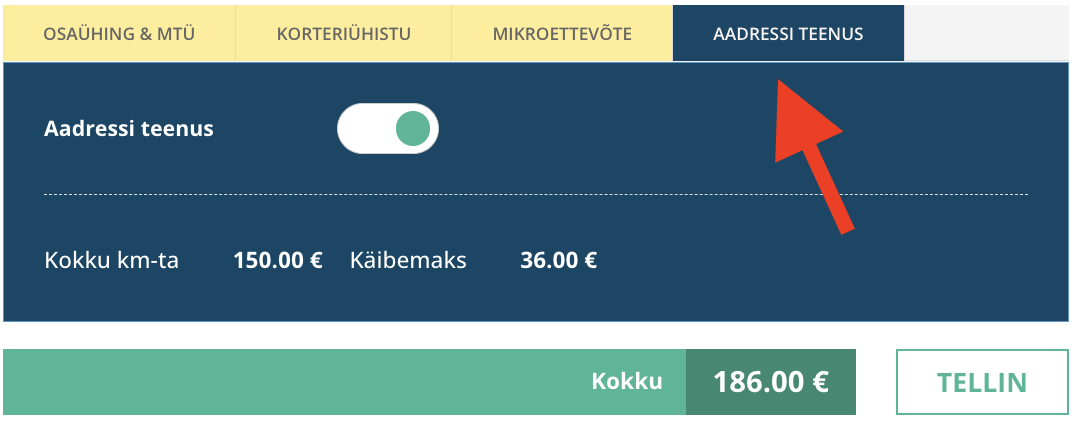Switch to the KORTERIÜHISTU tab
The height and width of the screenshot is (422, 1075).
click(x=343, y=34)
